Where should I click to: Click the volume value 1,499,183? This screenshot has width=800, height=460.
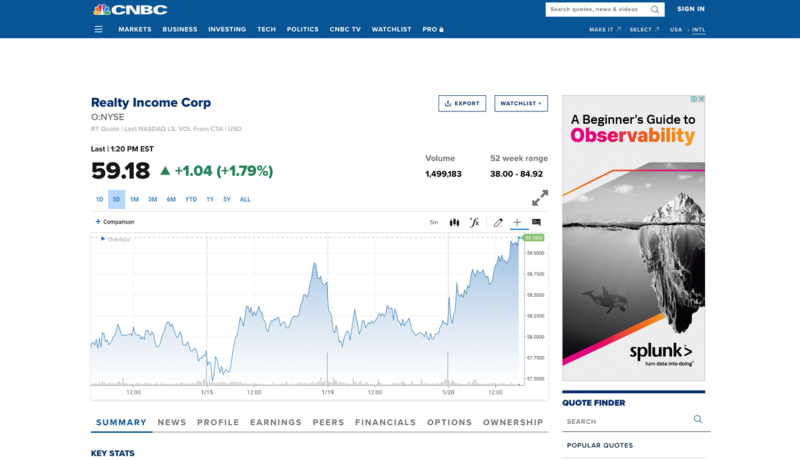coord(443,174)
